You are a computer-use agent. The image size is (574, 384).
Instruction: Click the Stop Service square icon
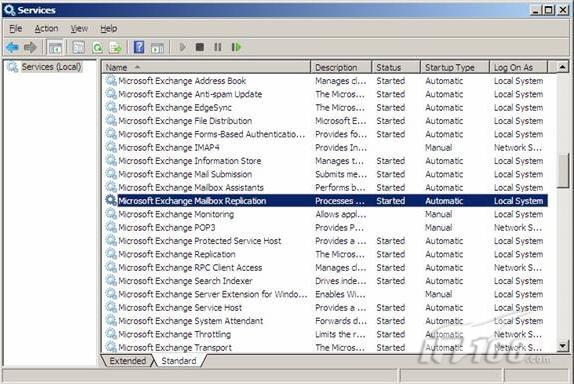click(x=200, y=47)
